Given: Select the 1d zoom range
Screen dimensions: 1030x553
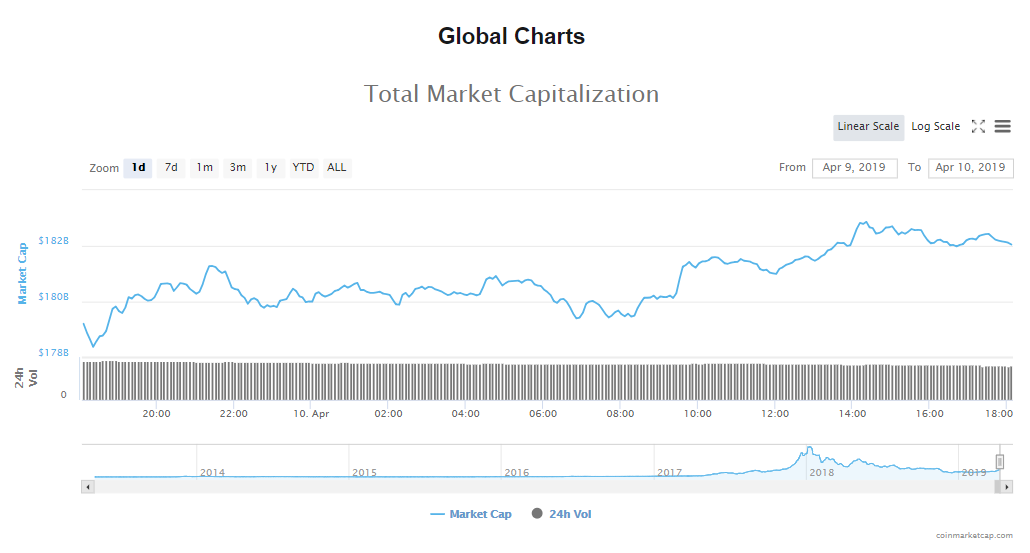Looking at the screenshot, I should [x=138, y=168].
